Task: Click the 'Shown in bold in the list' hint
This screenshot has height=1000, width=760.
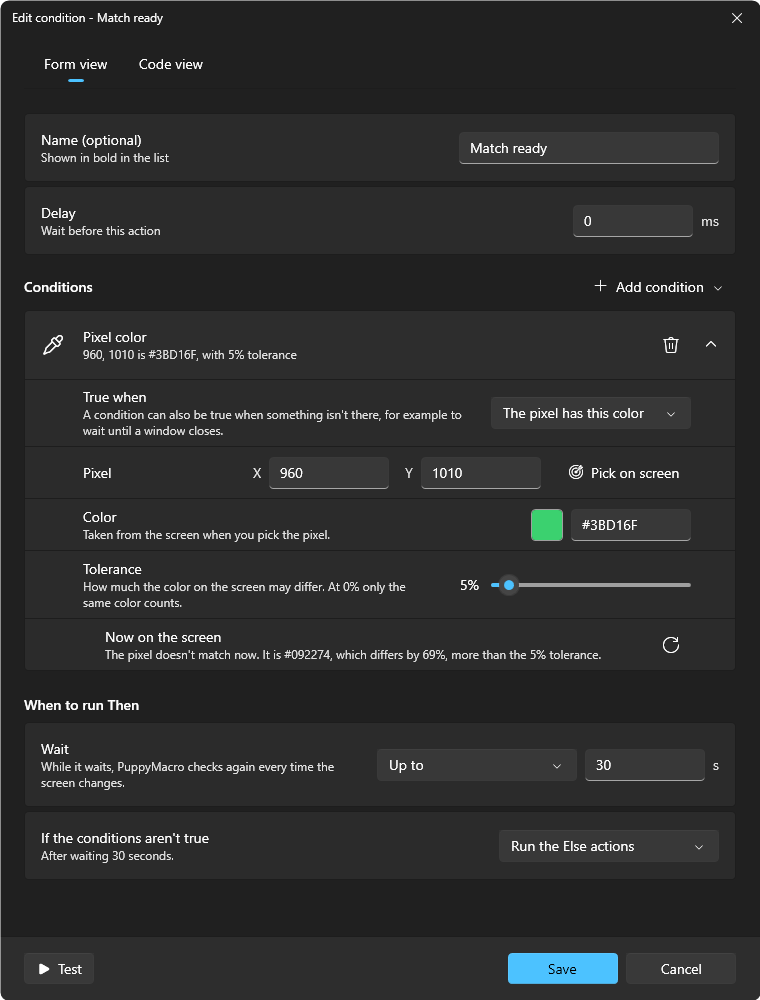Action: (x=105, y=158)
